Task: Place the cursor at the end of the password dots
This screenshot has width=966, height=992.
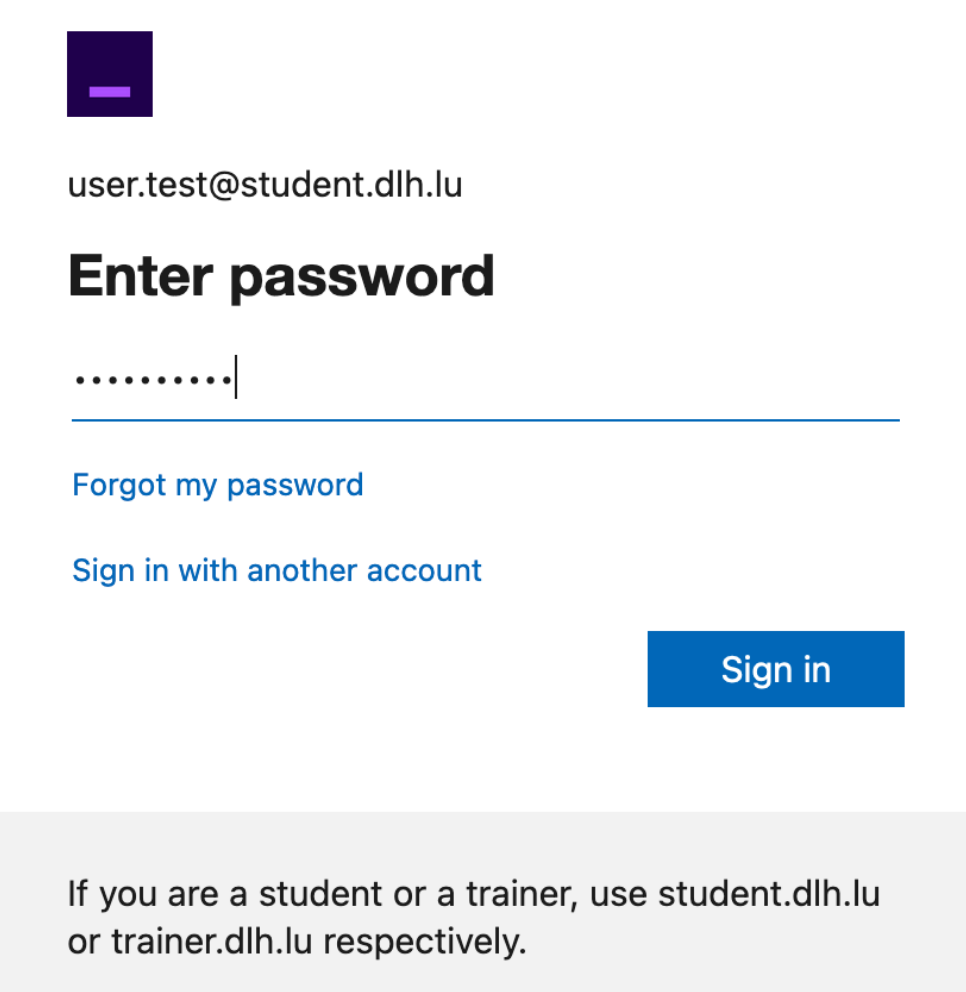Action: point(234,380)
